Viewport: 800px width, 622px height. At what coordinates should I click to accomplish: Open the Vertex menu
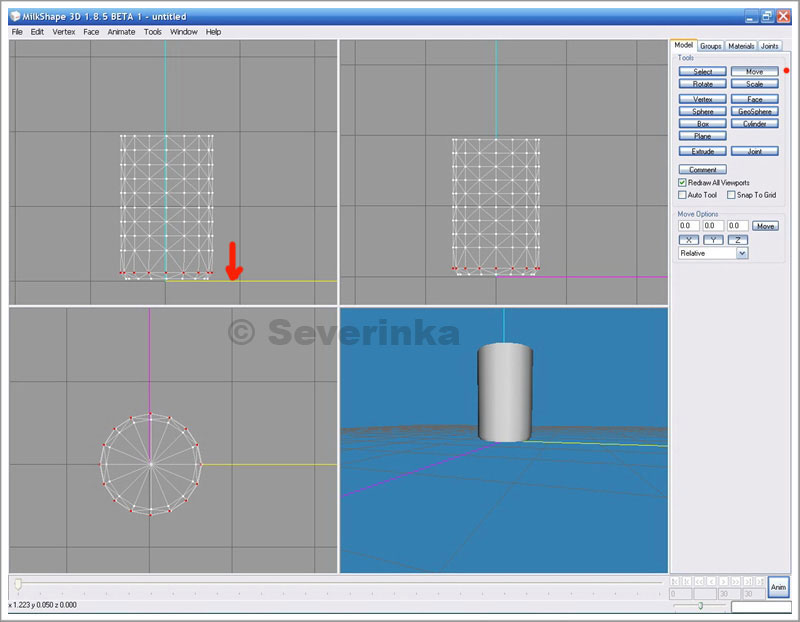[x=64, y=32]
